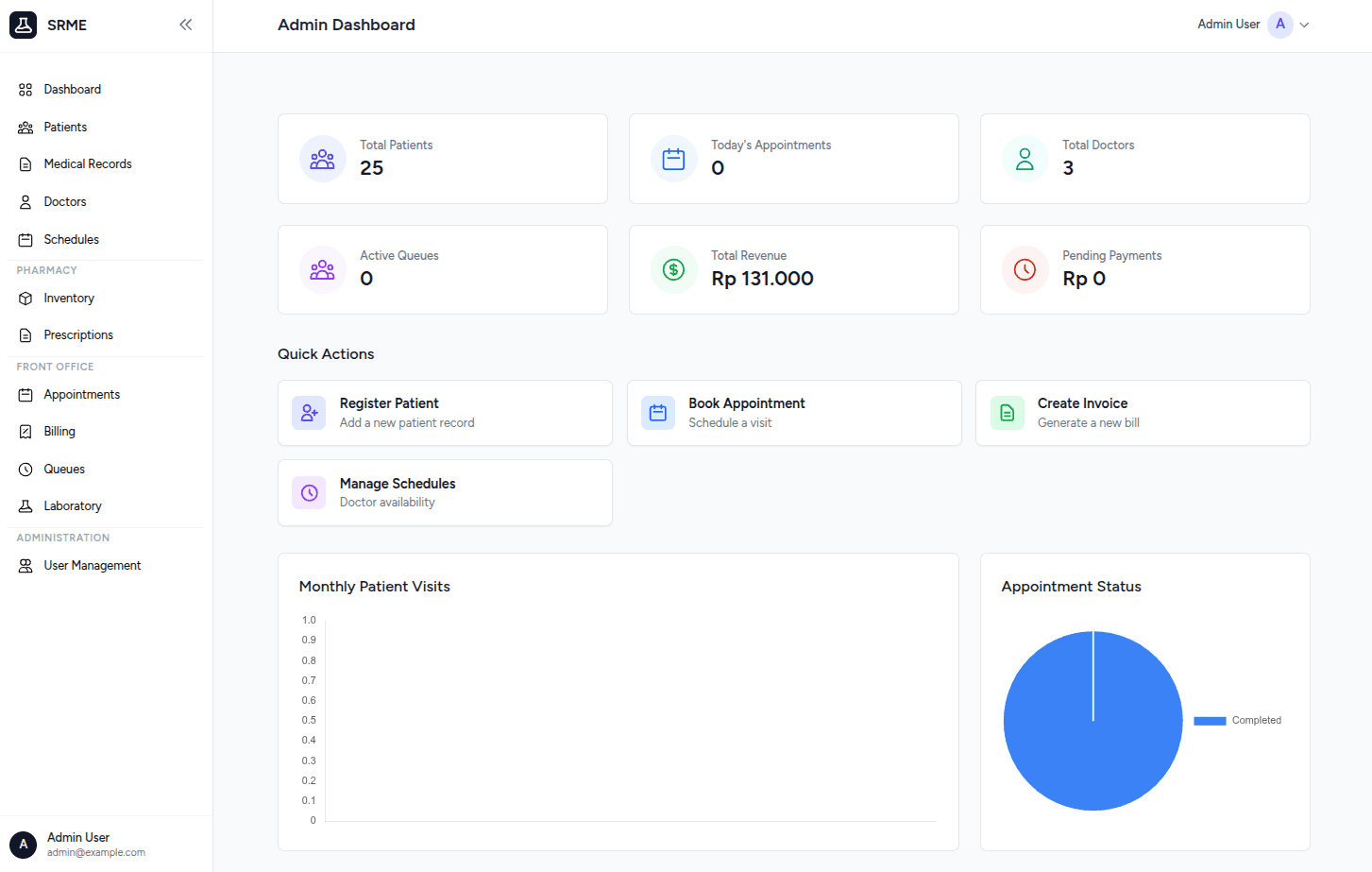Click the Total Patients group icon
Image resolution: width=1372 pixels, height=872 pixels.
point(323,159)
